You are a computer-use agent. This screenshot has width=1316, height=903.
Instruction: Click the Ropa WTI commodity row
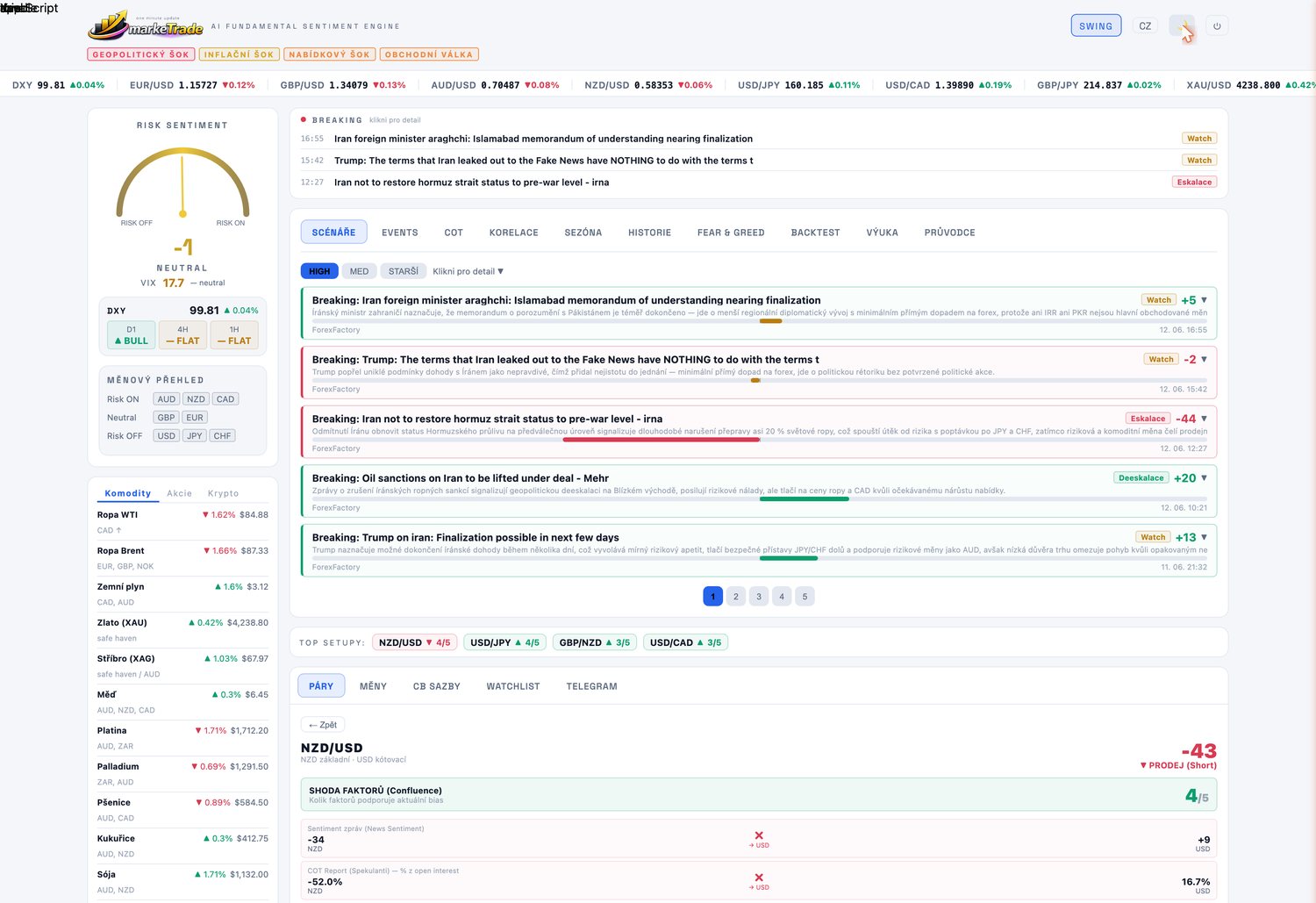[182, 522]
